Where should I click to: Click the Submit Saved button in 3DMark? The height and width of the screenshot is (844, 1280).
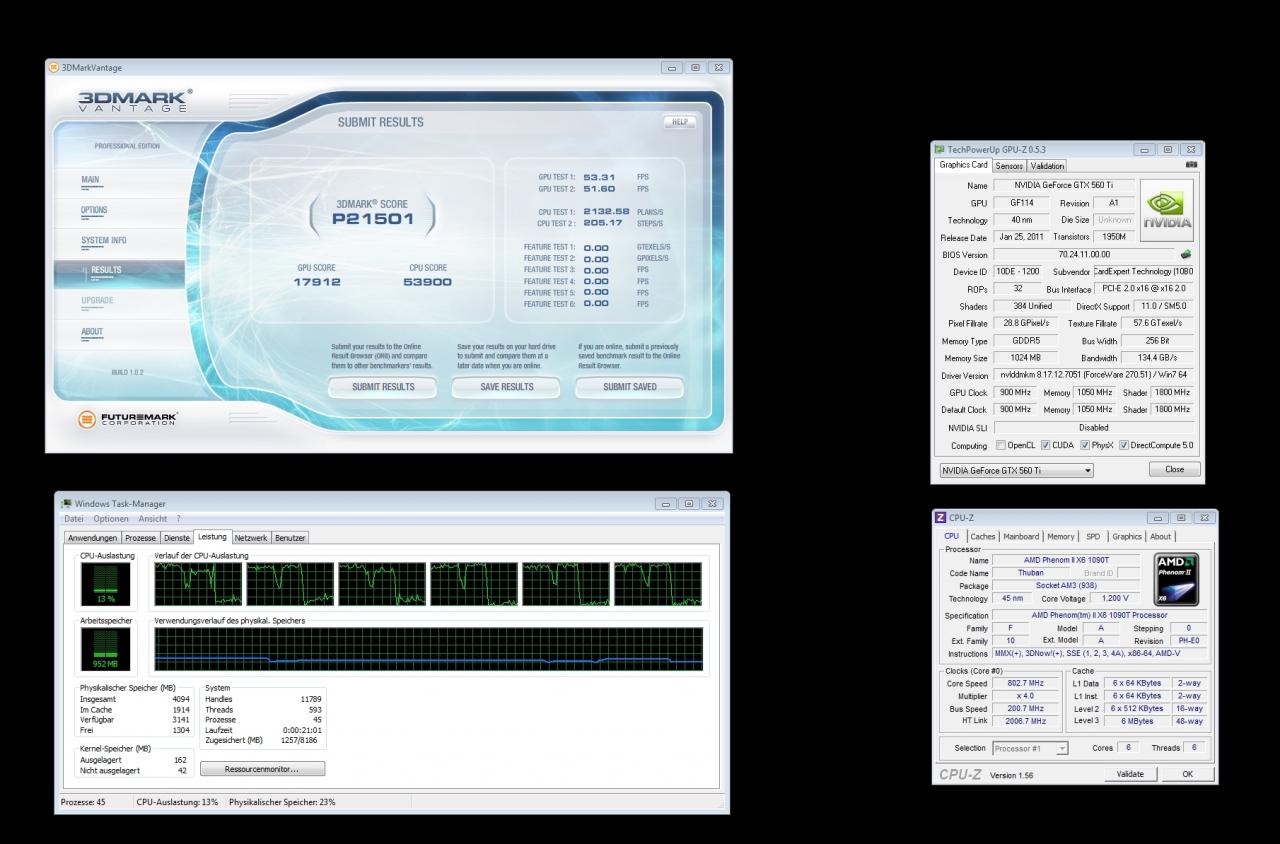click(630, 387)
